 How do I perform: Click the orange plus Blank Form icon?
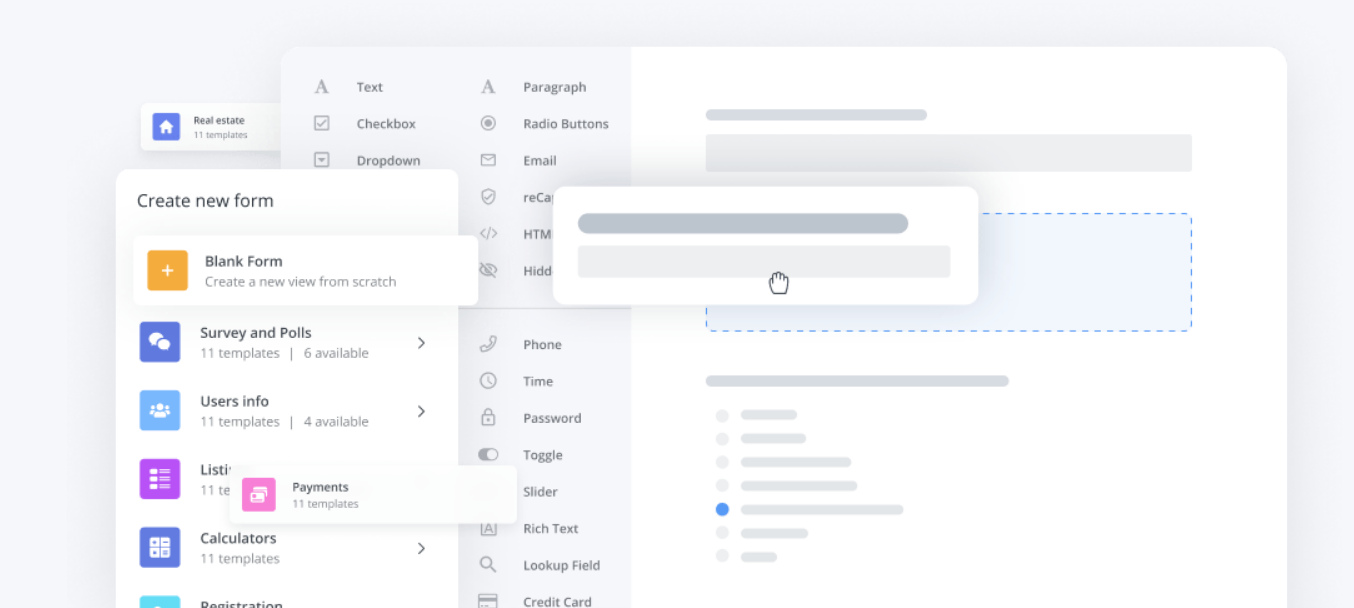[167, 271]
